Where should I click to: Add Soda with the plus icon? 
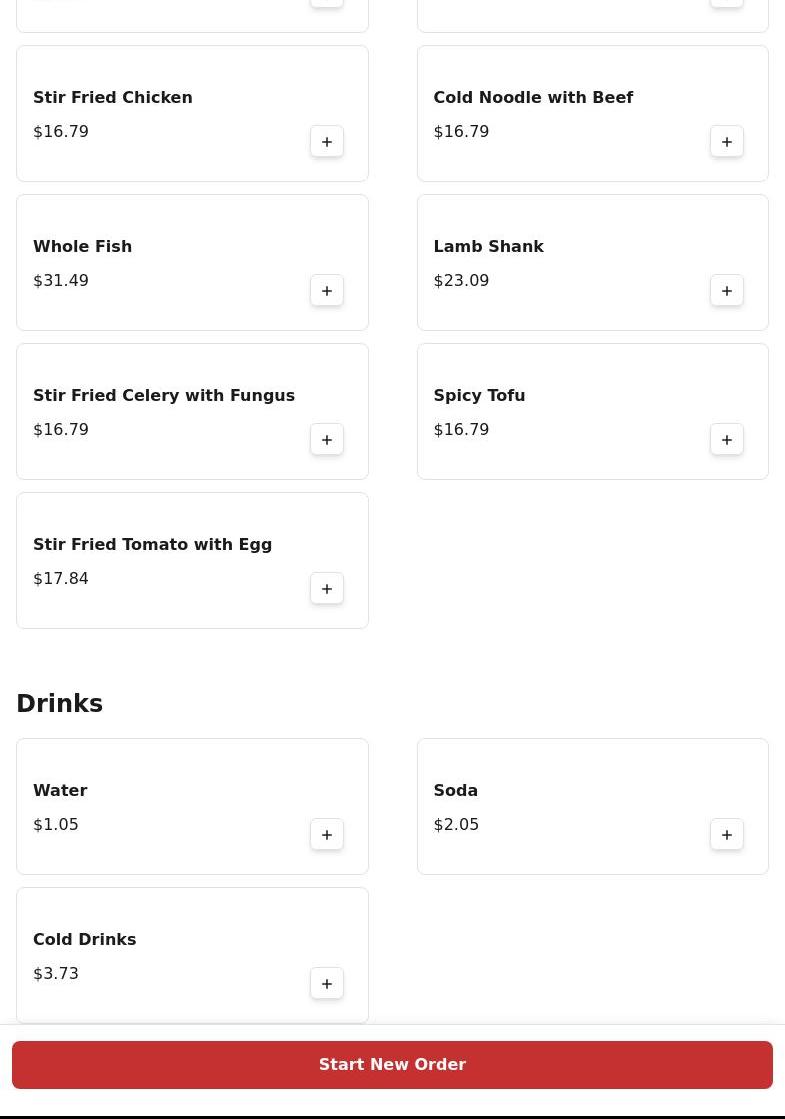click(727, 835)
